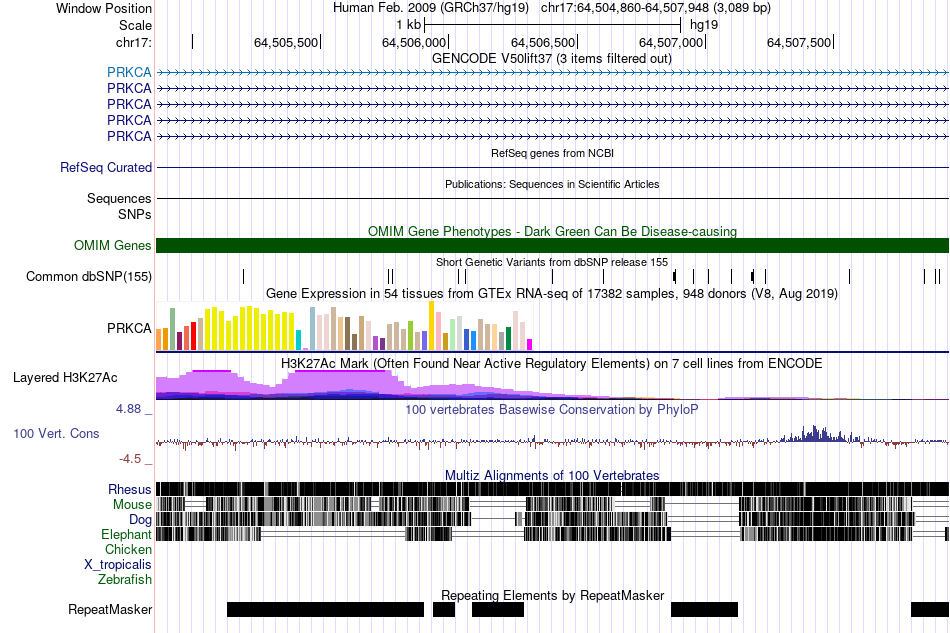Viewport: 950px width, 633px height.
Task: Select the Chicken alignment label
Action: point(128,549)
